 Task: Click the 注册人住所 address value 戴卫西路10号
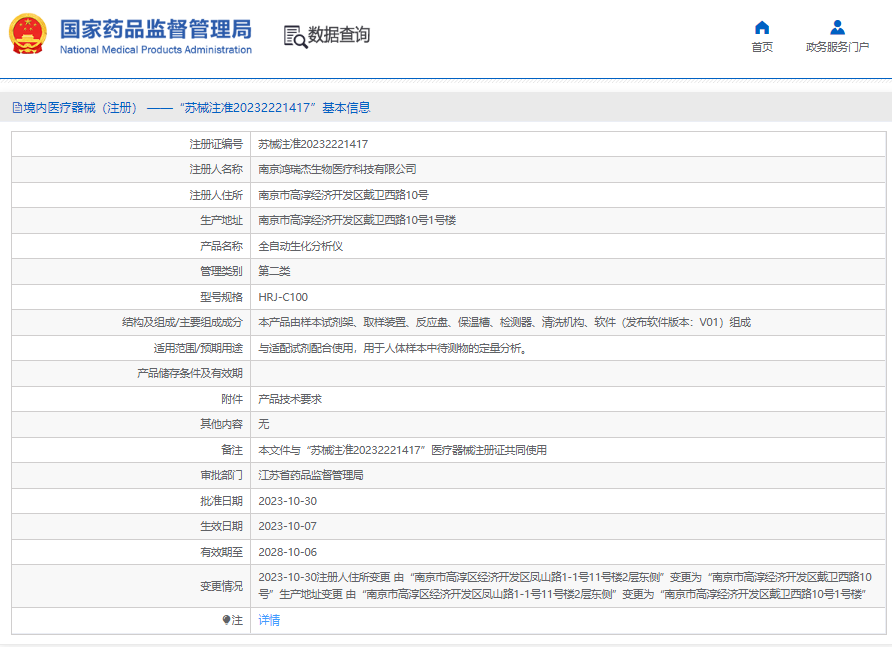(343, 195)
